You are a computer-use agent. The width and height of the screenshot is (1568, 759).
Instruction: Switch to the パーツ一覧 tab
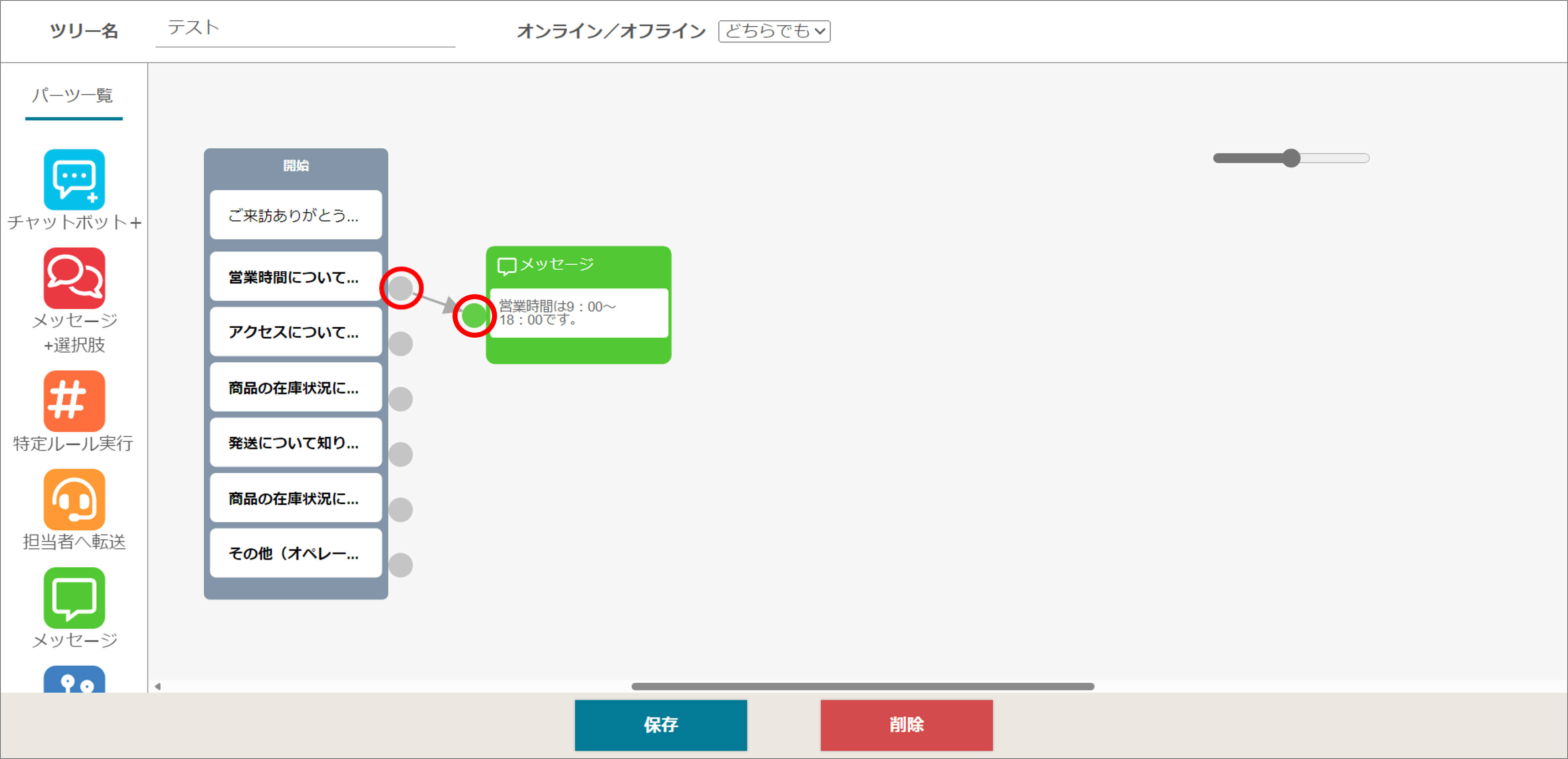pos(73,96)
